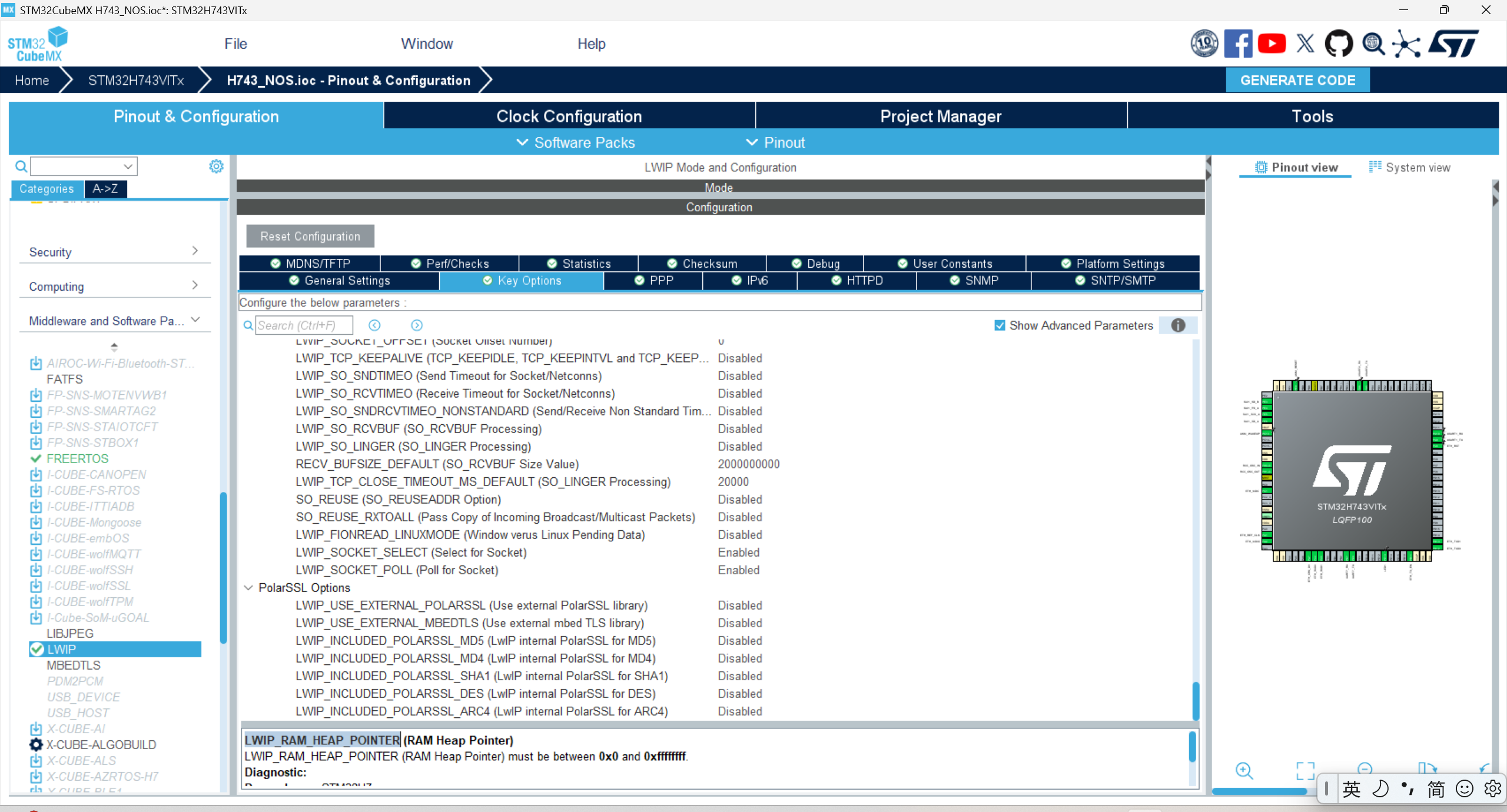Screen dimensions: 1507x812
Task: Collapse the mode panel with the sort arrow
Action: click(x=114, y=347)
